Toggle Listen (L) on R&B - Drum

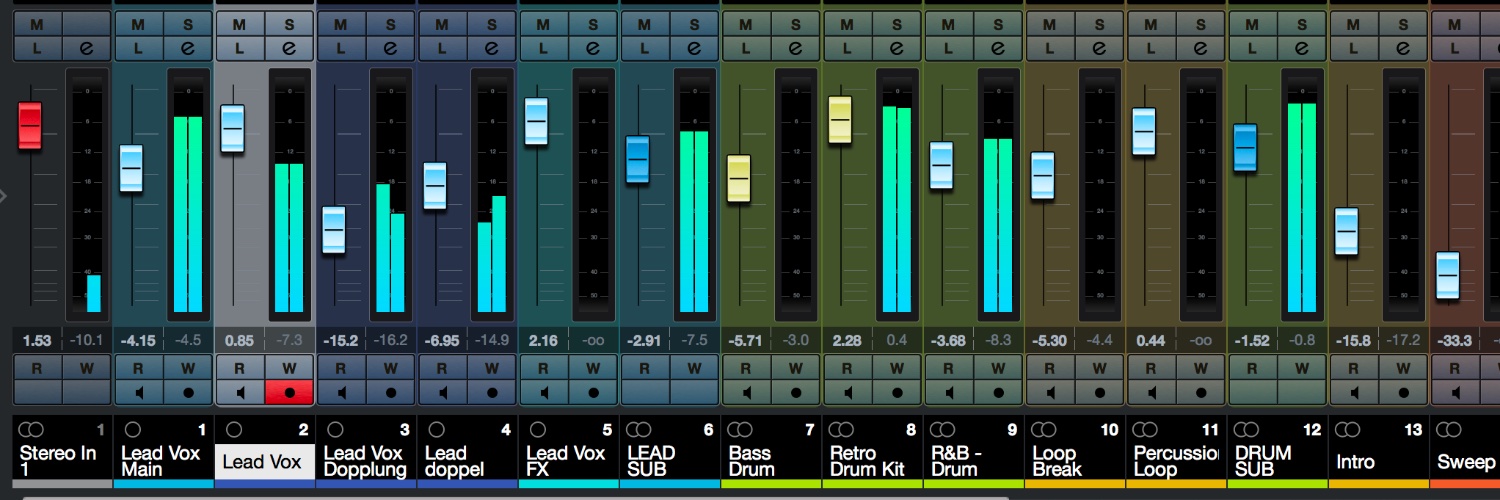point(949,47)
